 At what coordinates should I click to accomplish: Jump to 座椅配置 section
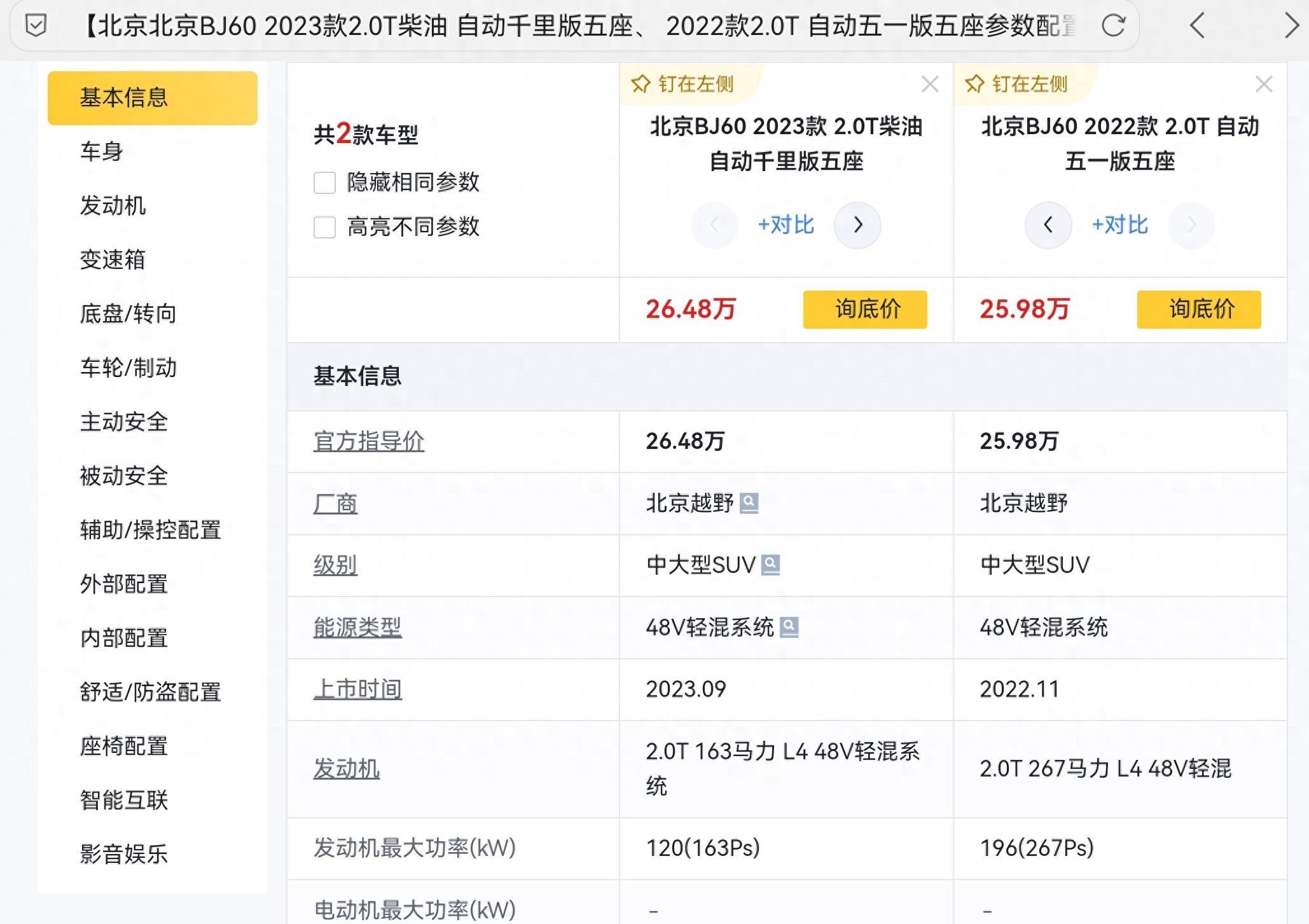[124, 747]
